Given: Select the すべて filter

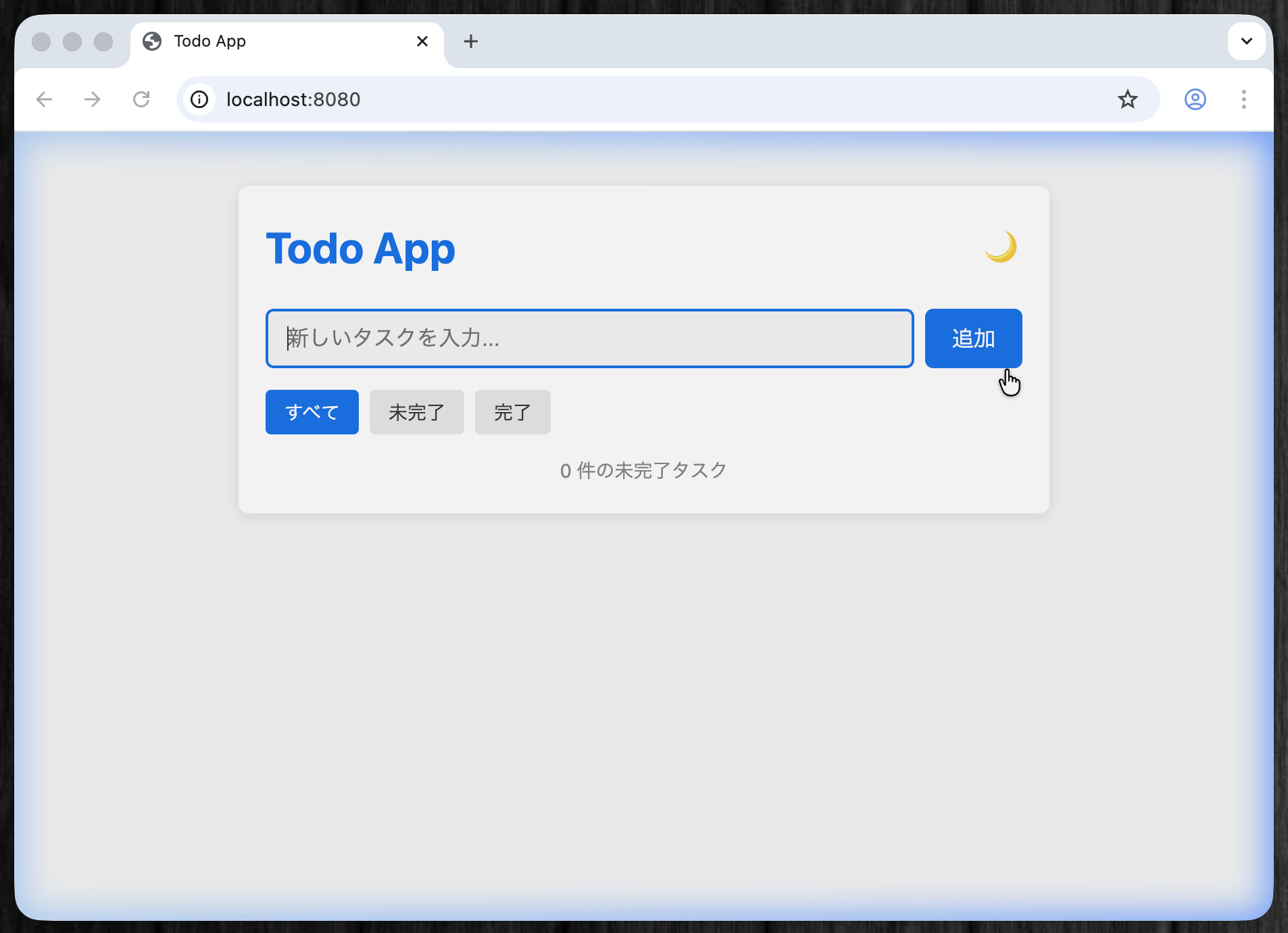Looking at the screenshot, I should (312, 412).
